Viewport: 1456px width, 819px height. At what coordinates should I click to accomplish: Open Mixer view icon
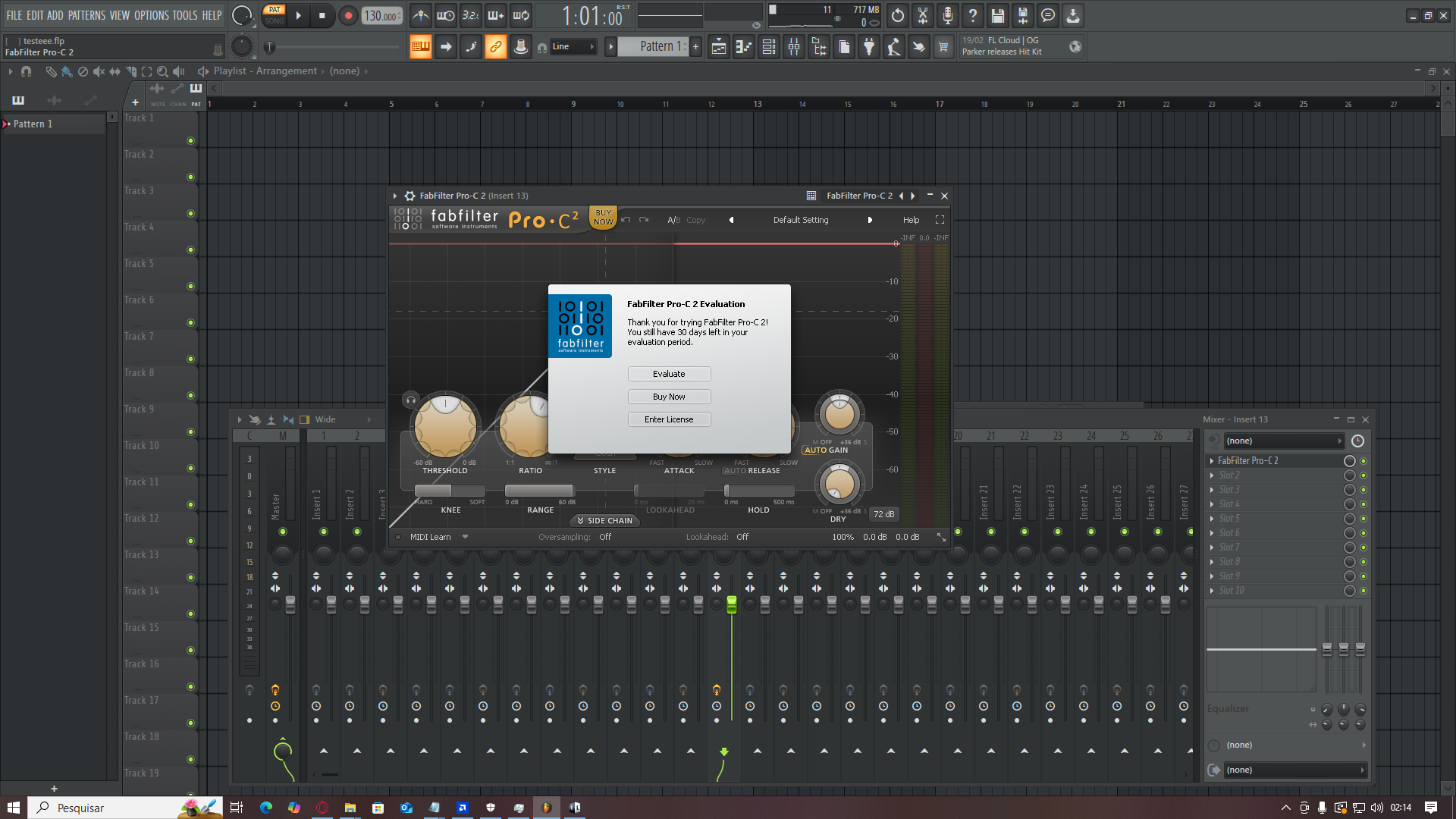pos(794,47)
